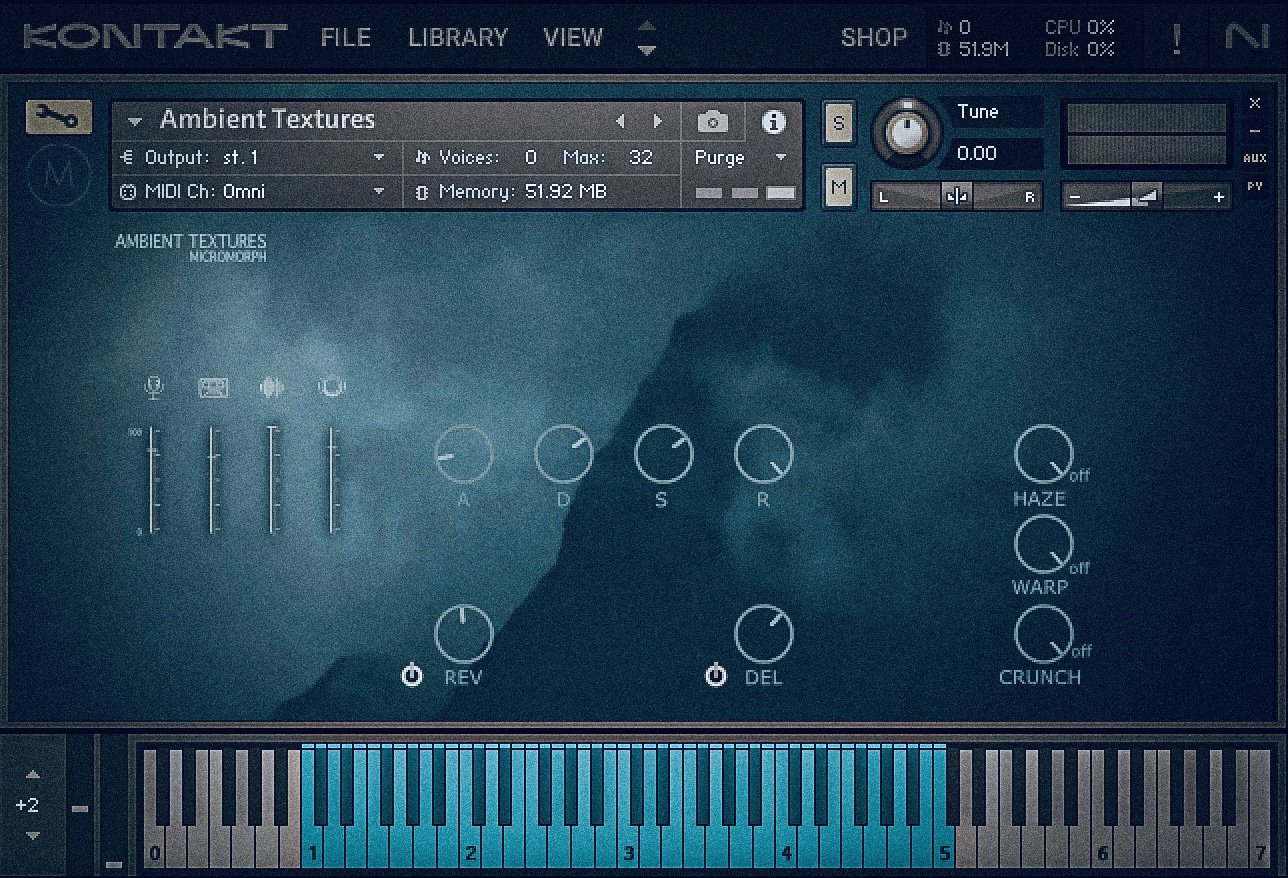Click the waveform layer icon
1288x878 pixels.
[271, 387]
